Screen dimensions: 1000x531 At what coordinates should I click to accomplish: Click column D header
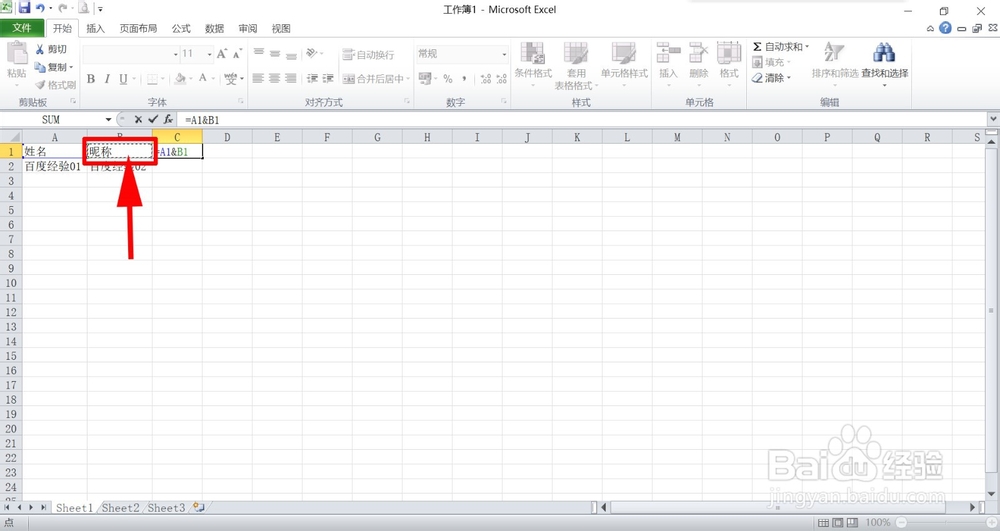pos(227,137)
